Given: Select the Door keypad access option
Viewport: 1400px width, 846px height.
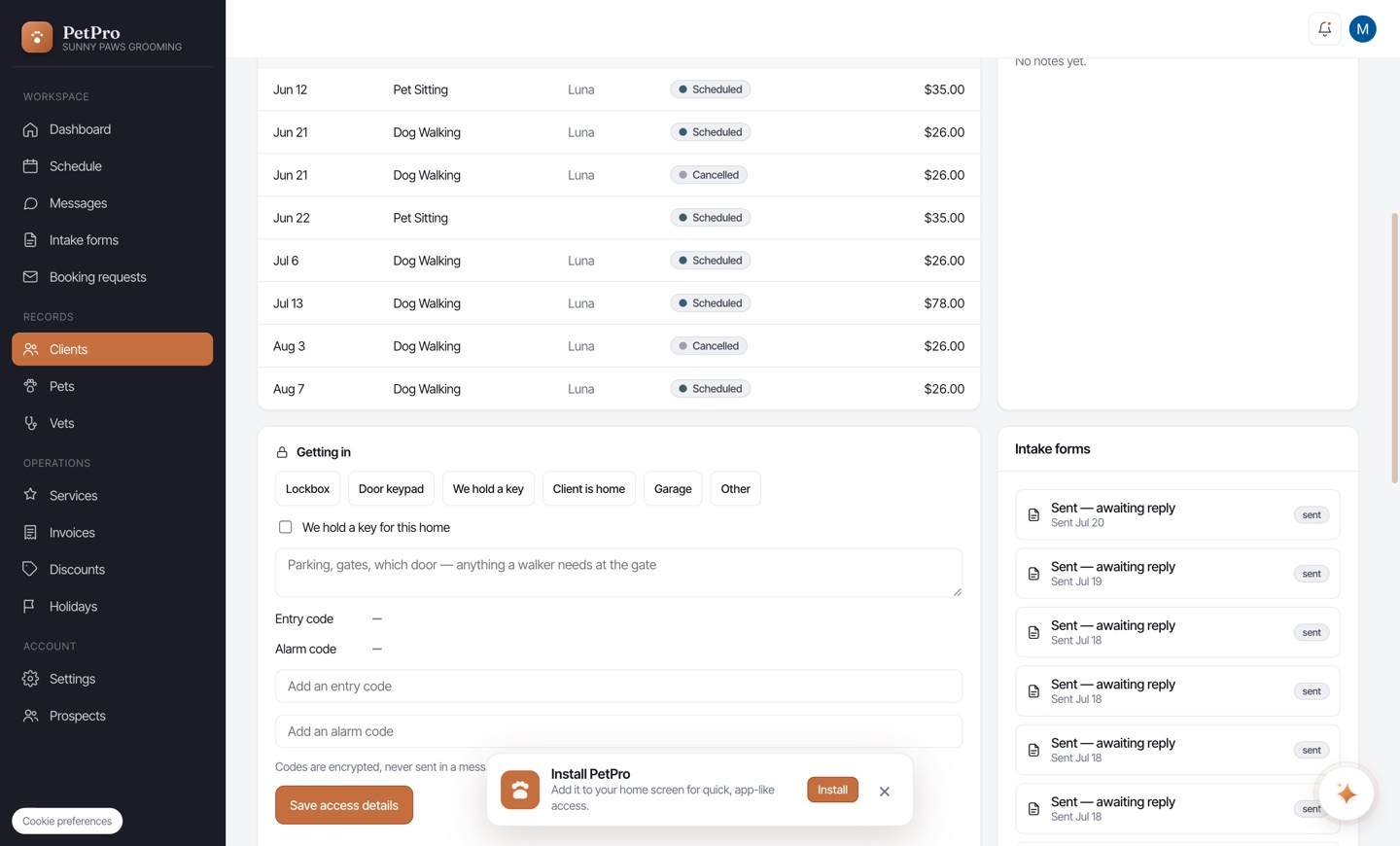Looking at the screenshot, I should 391,489.
